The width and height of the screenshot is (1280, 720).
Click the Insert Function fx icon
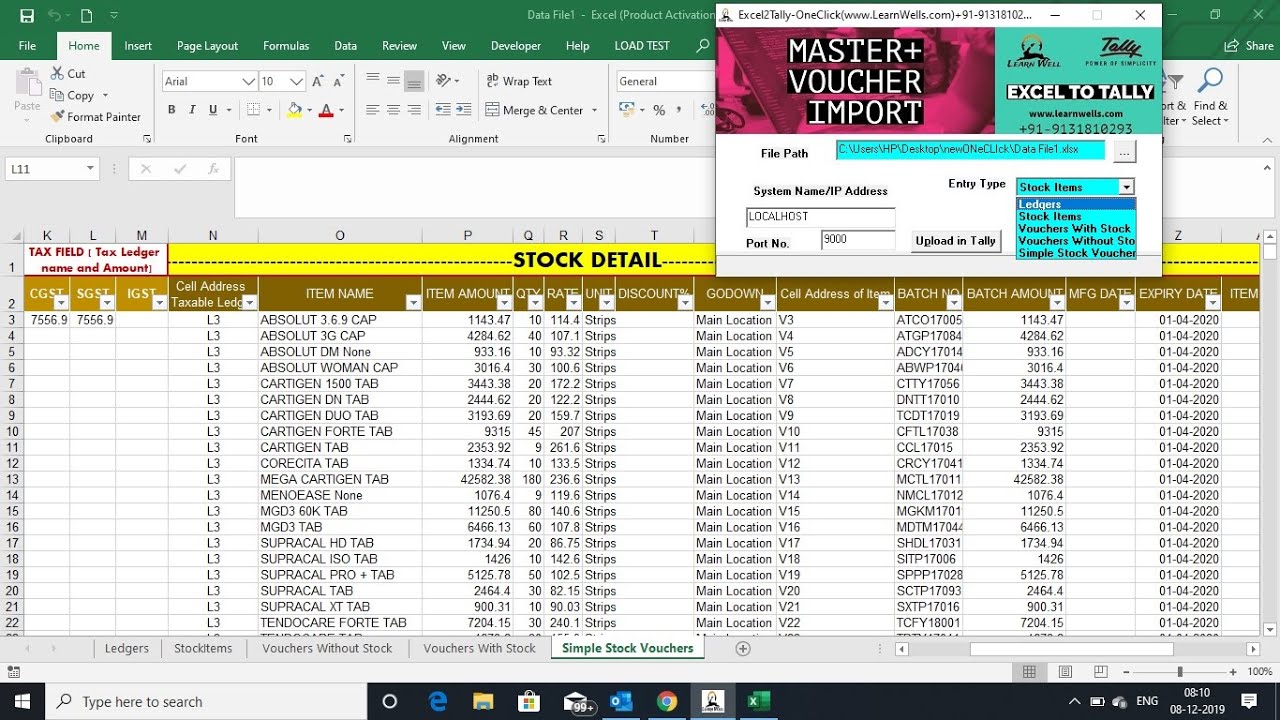[x=213, y=169]
